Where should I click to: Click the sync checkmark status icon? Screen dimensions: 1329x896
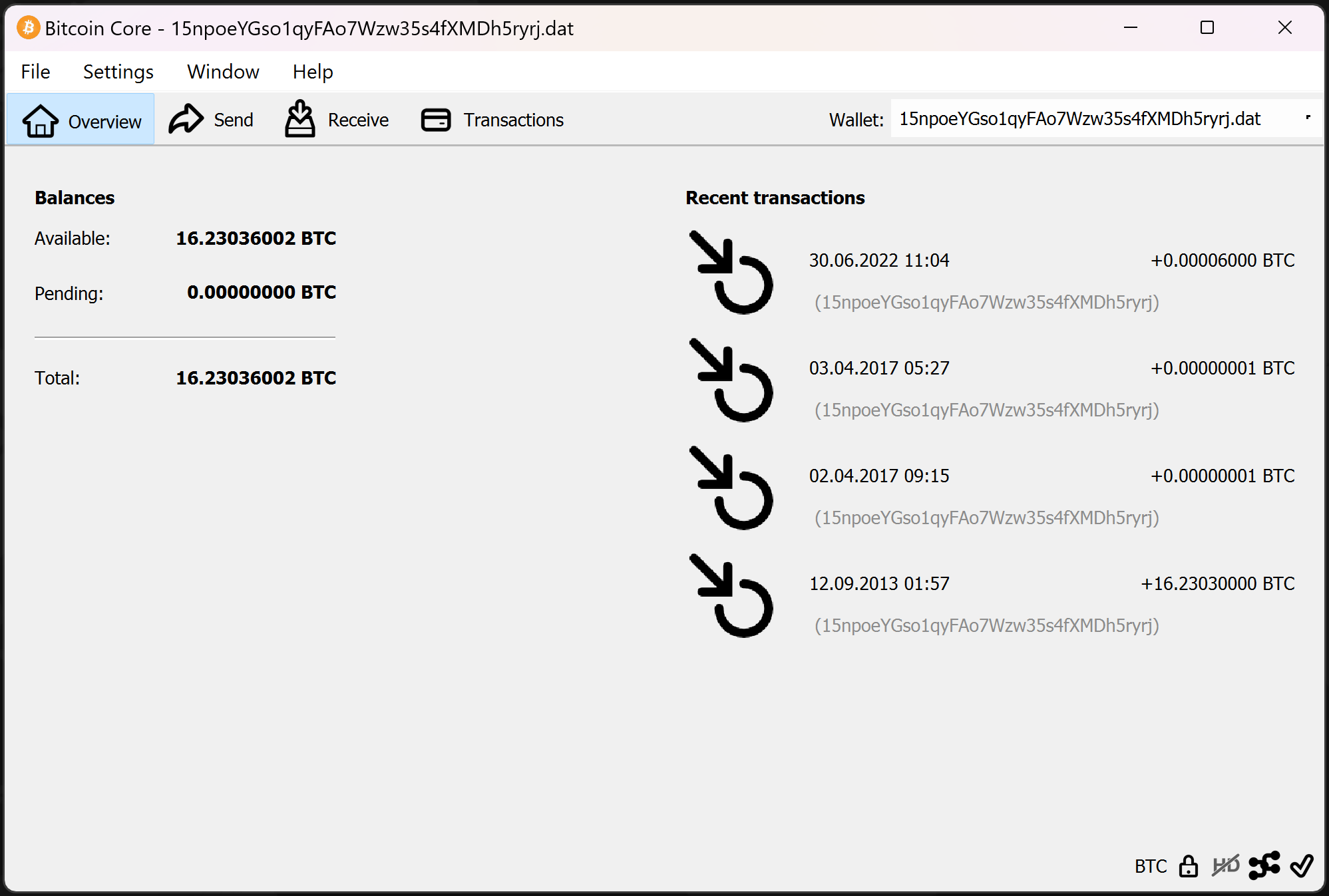click(1301, 865)
